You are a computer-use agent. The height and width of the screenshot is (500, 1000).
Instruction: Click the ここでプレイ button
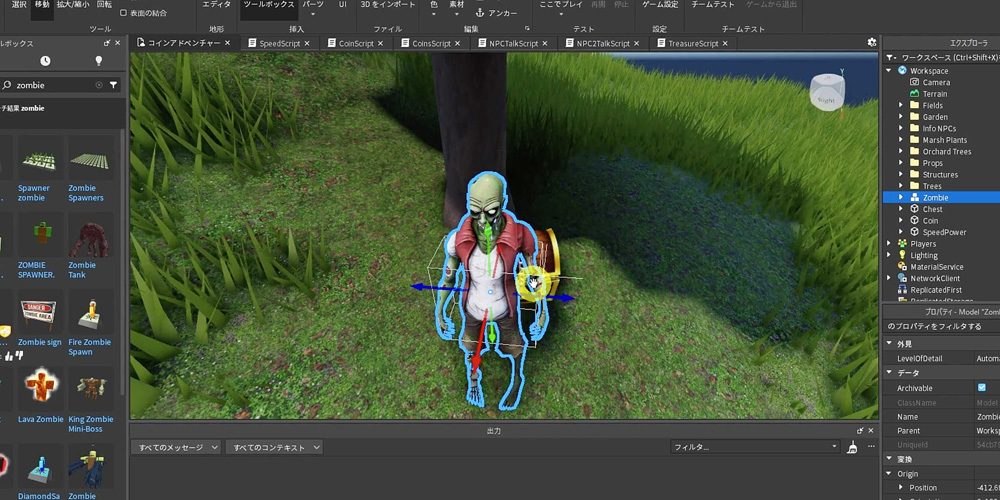pyautogui.click(x=561, y=5)
